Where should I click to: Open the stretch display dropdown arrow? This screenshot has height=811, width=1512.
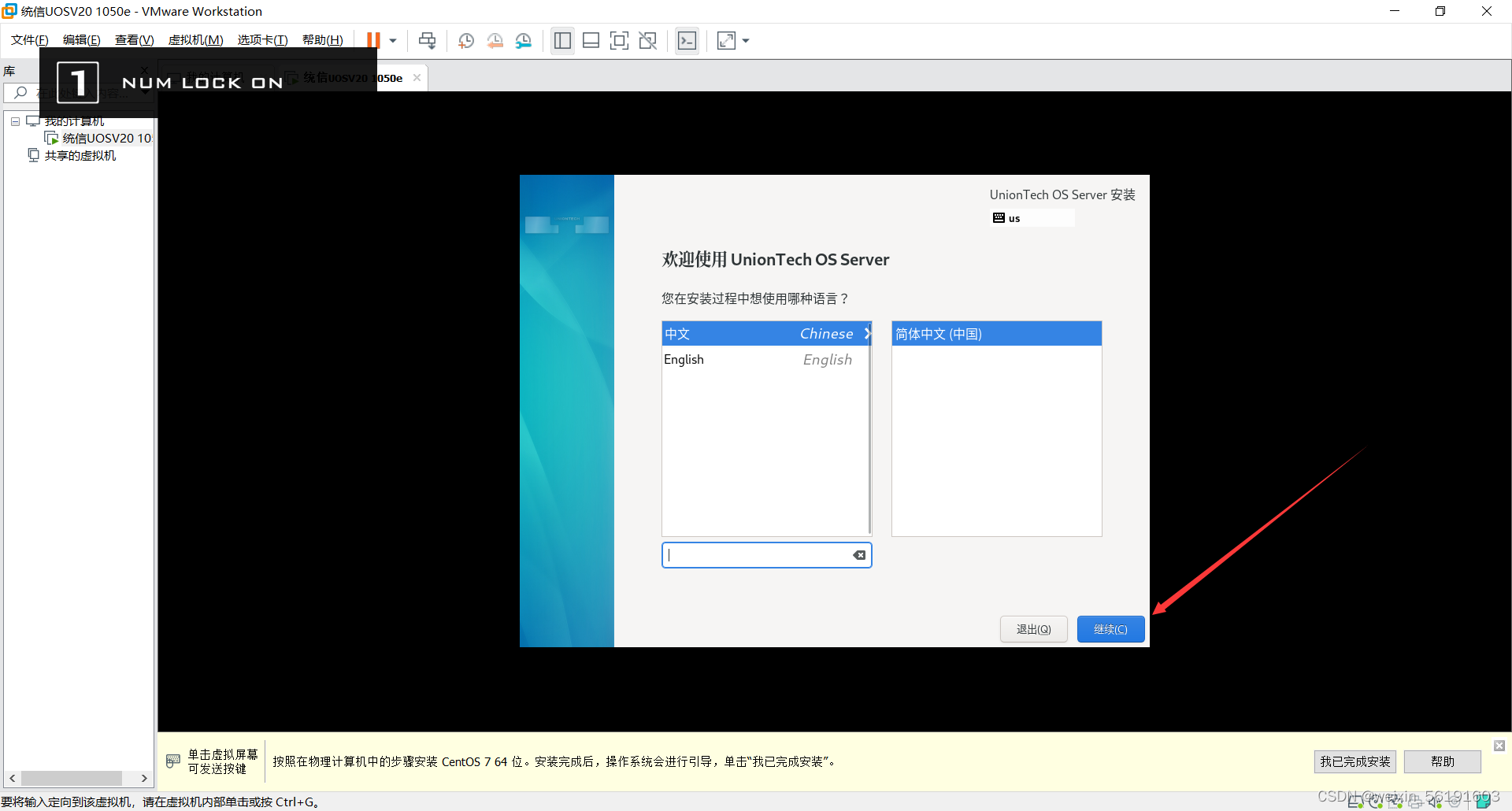click(746, 40)
